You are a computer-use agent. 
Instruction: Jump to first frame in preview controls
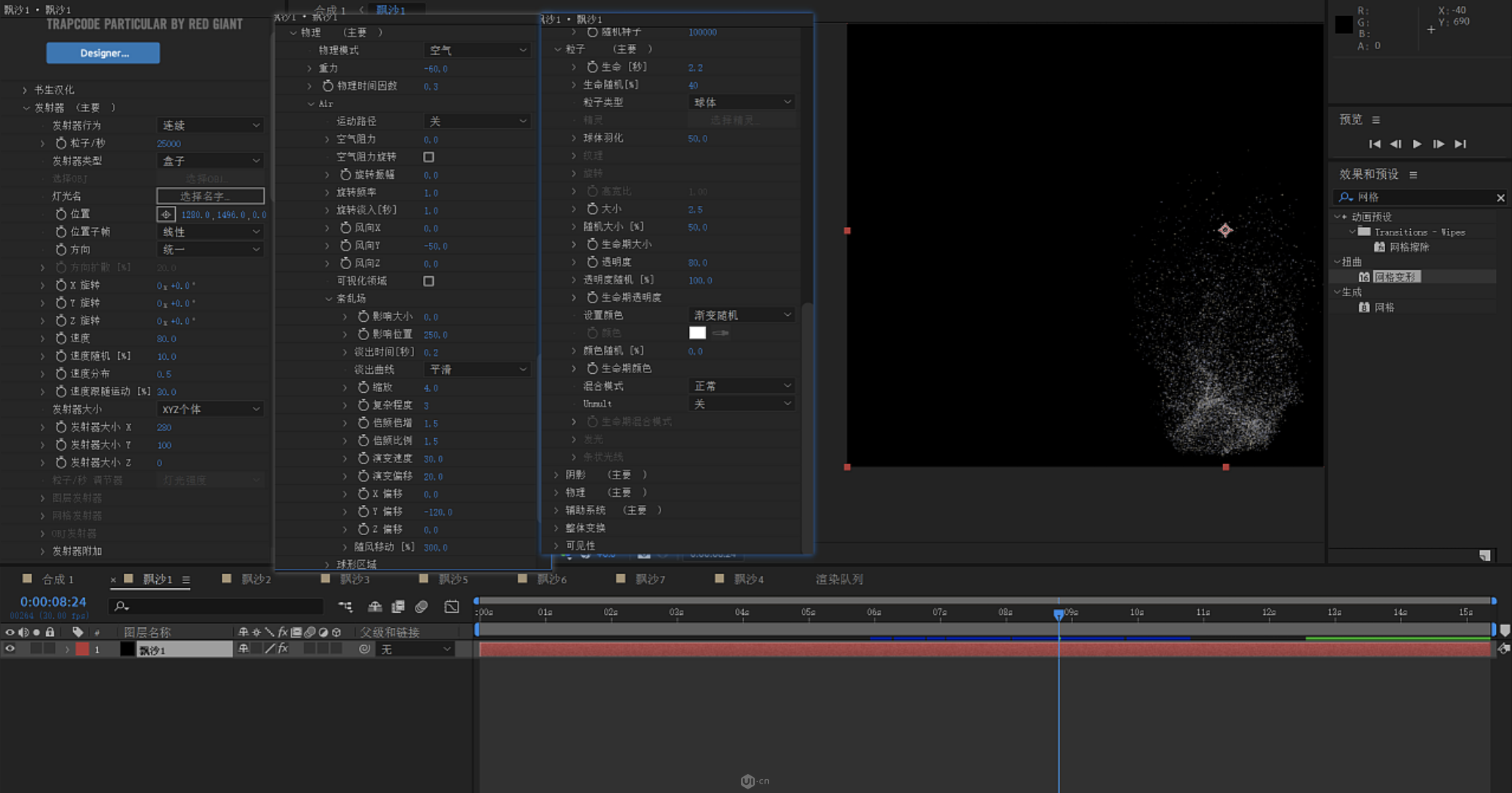pyautogui.click(x=1375, y=144)
